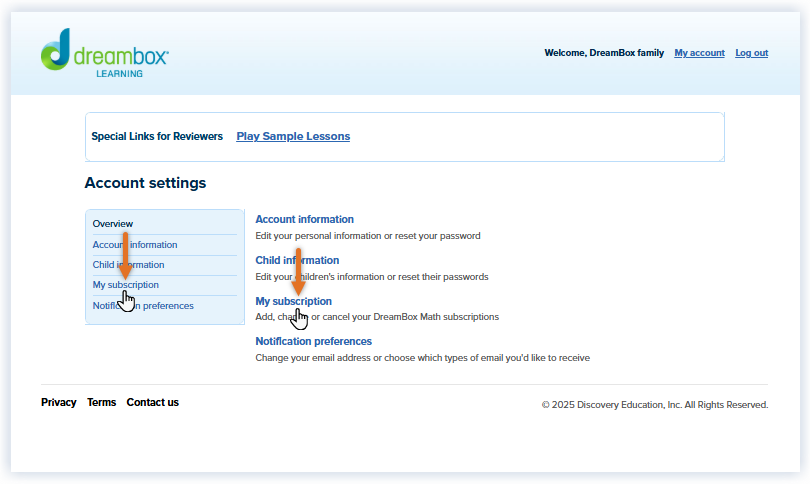810x484 pixels.
Task: Open the Contact us footer link
Action: 152,402
